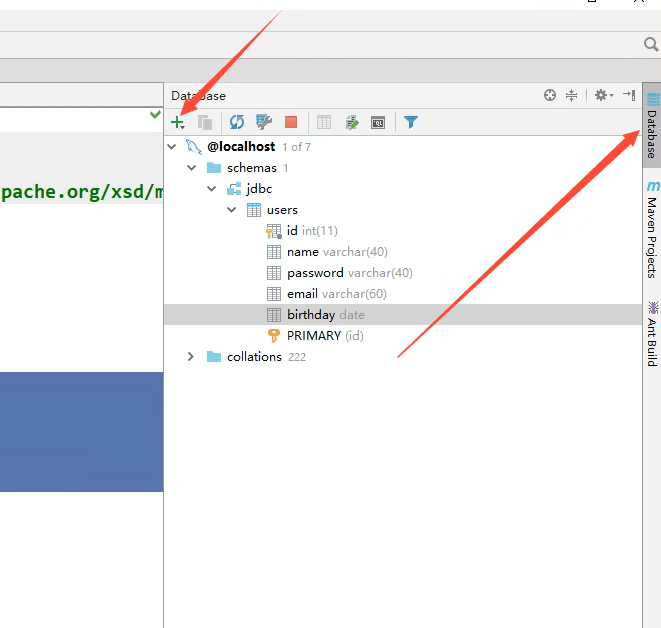Open the Table Editor grid icon
The width and height of the screenshot is (661, 628).
coord(324,122)
